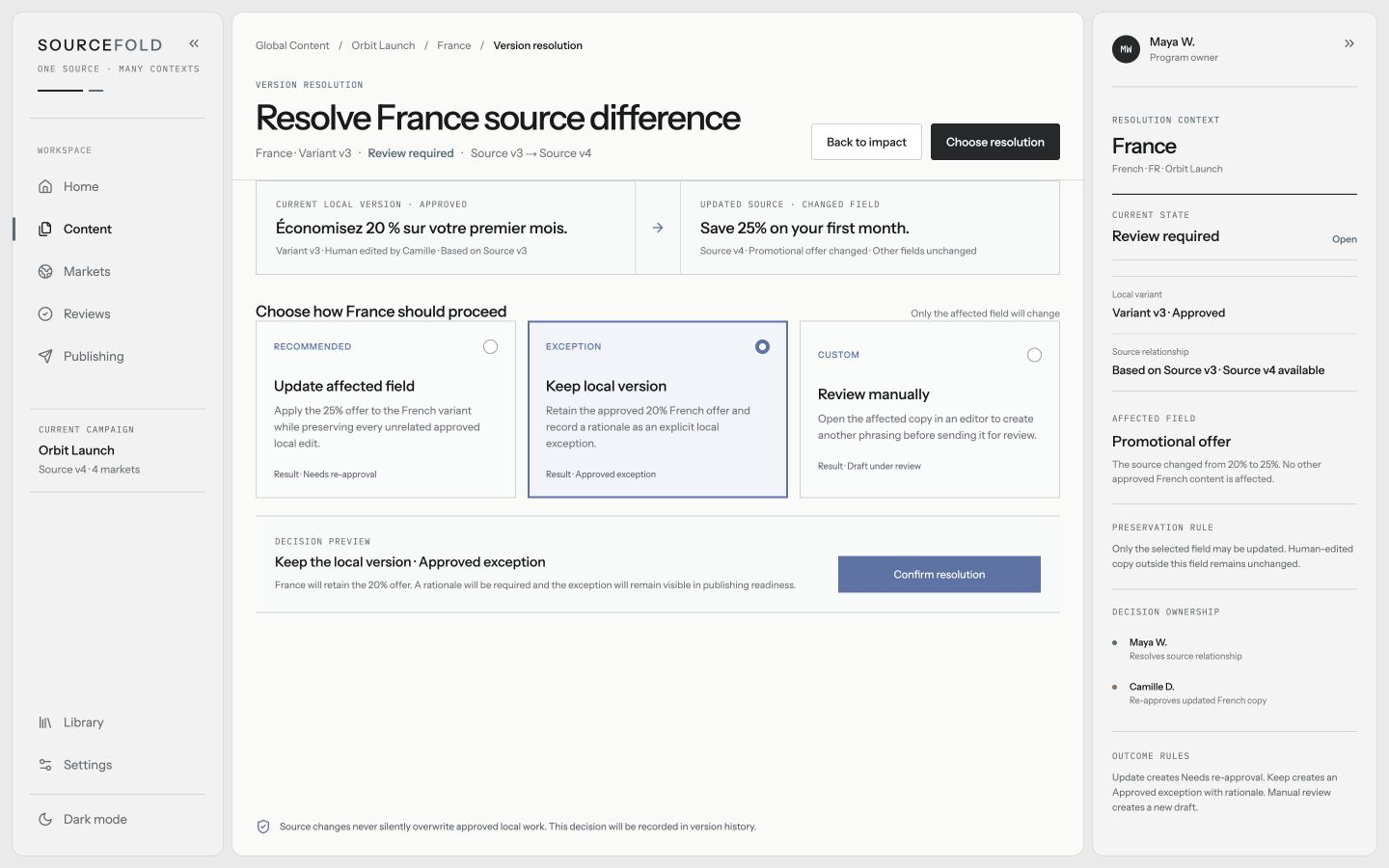Click the Home icon in sidebar

pyautogui.click(x=45, y=187)
